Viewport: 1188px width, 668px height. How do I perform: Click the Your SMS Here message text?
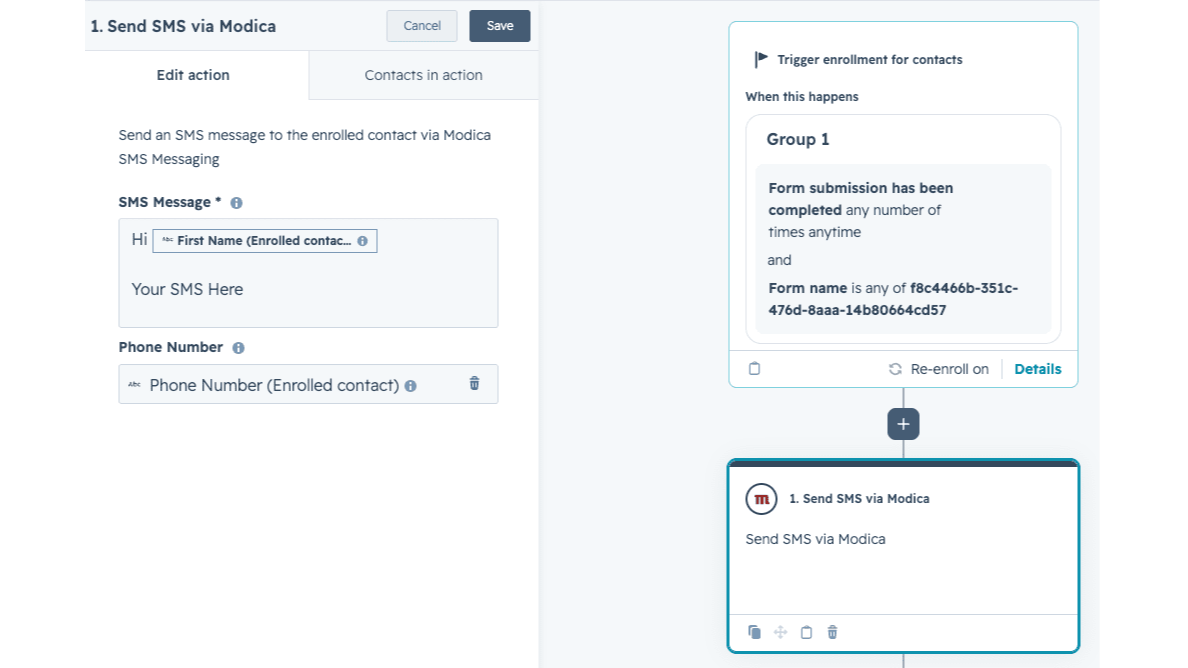pyautogui.click(x=187, y=289)
